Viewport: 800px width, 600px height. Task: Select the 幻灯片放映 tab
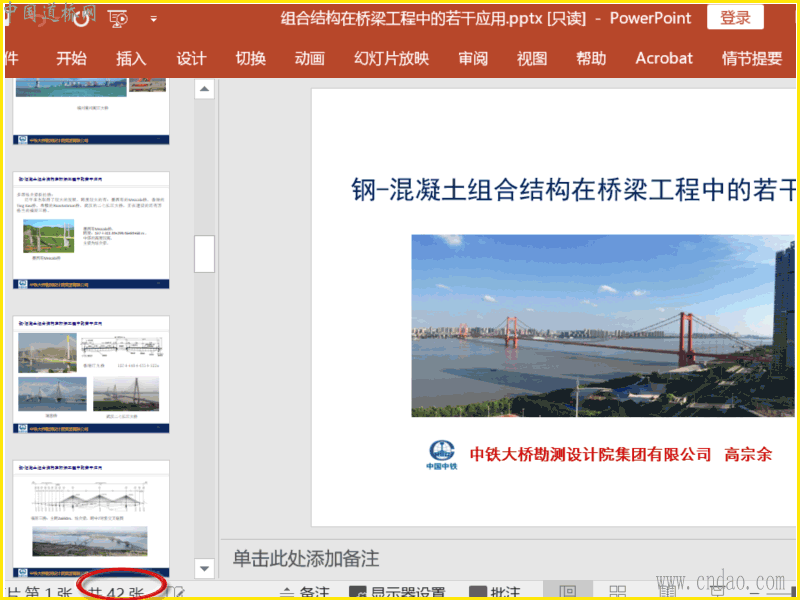click(x=392, y=58)
